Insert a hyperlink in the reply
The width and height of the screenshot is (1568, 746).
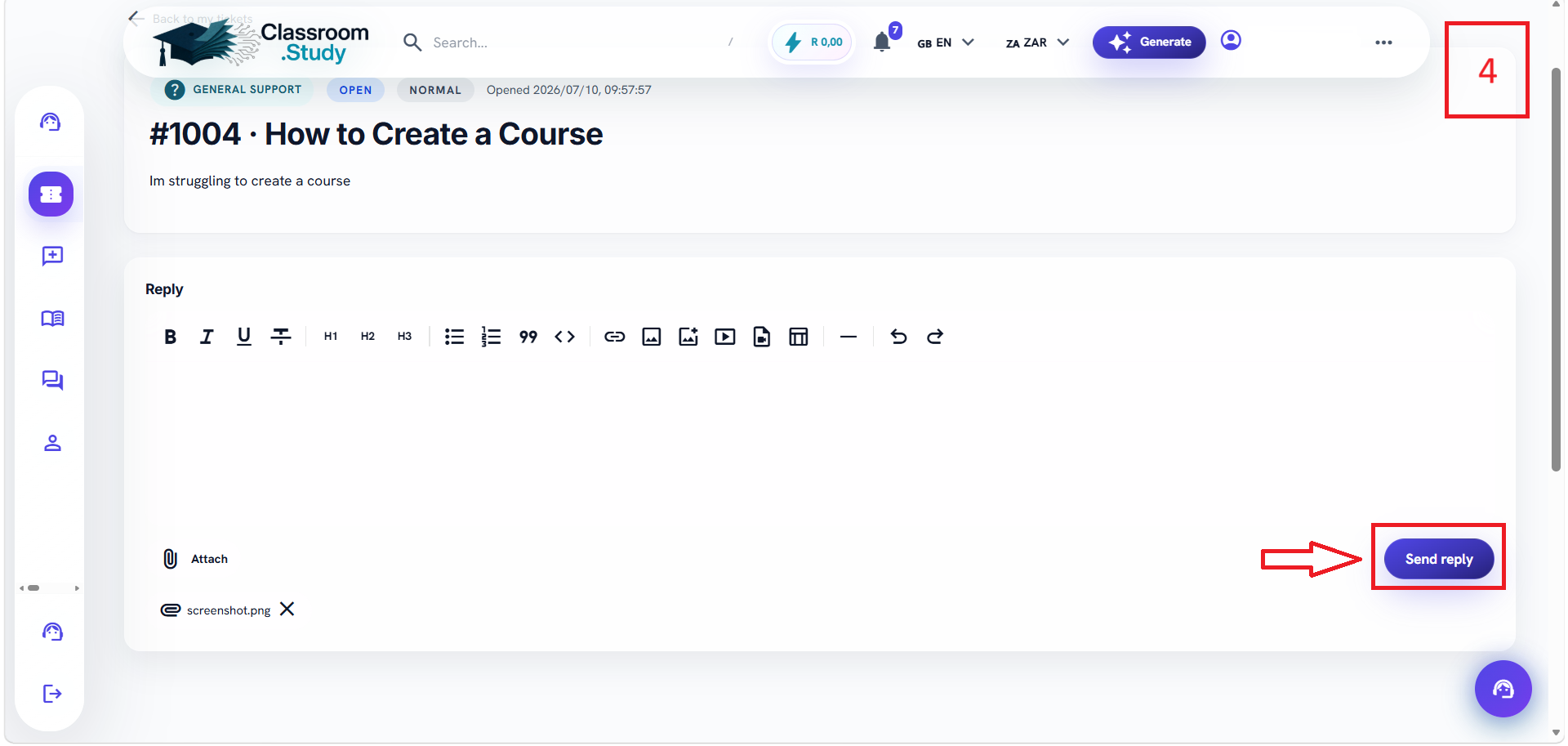[614, 337]
